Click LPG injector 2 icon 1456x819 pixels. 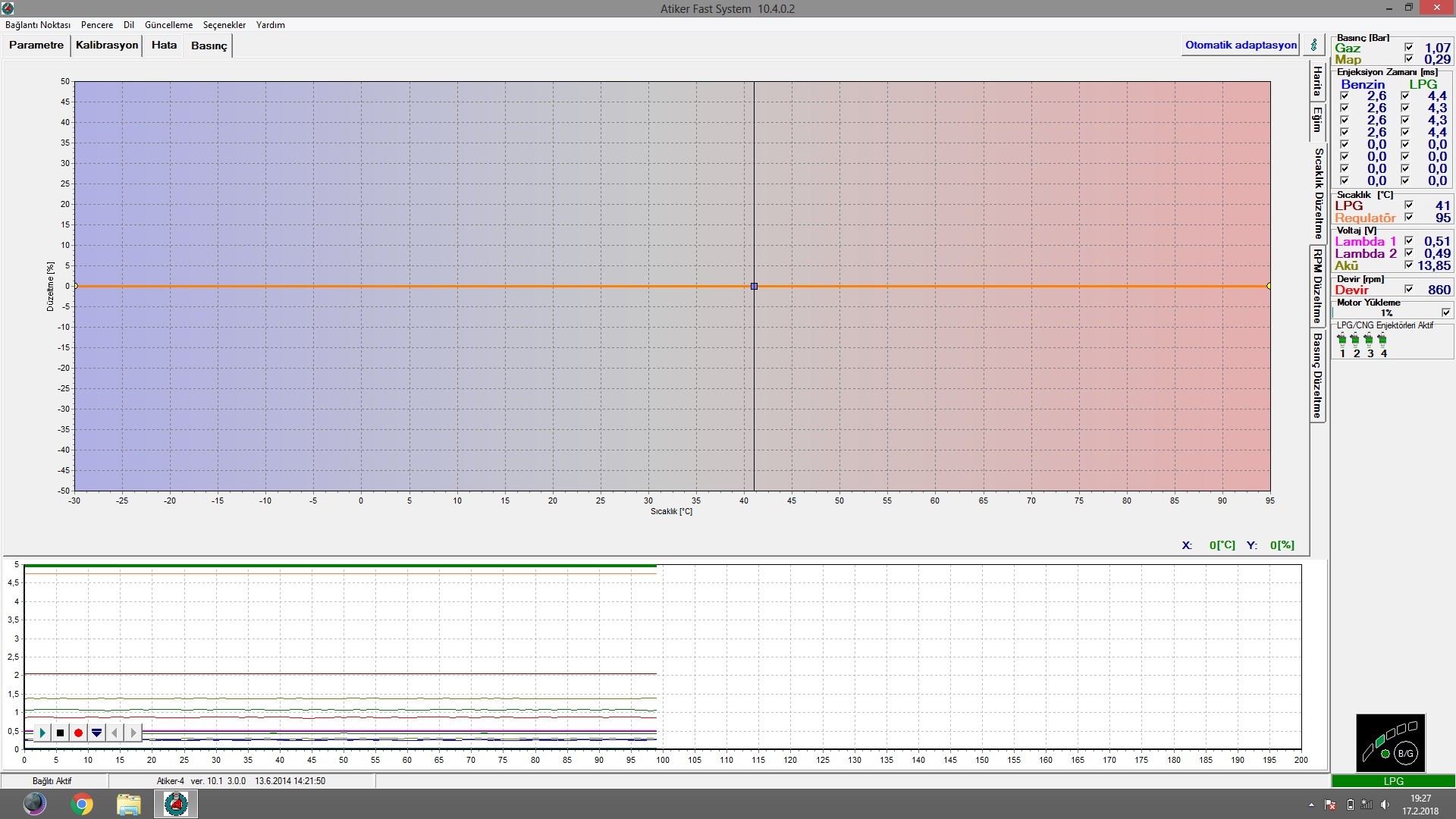pos(1356,340)
